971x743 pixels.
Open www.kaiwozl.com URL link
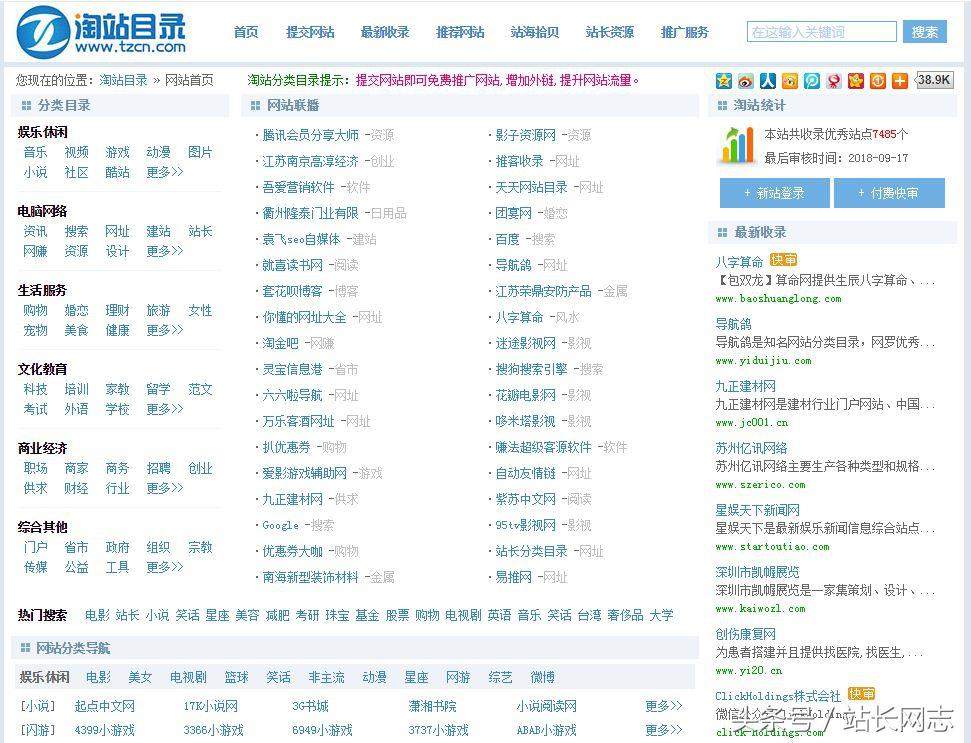coord(760,609)
